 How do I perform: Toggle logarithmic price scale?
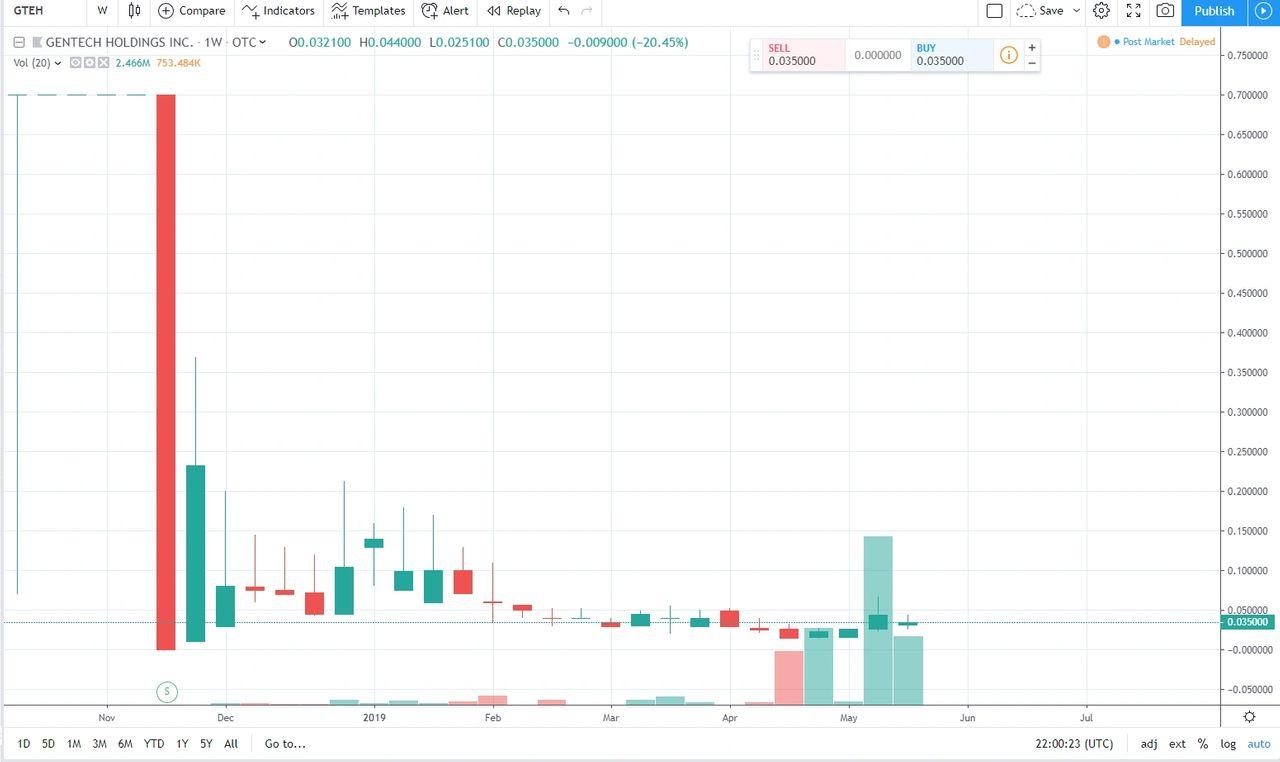(x=1228, y=744)
